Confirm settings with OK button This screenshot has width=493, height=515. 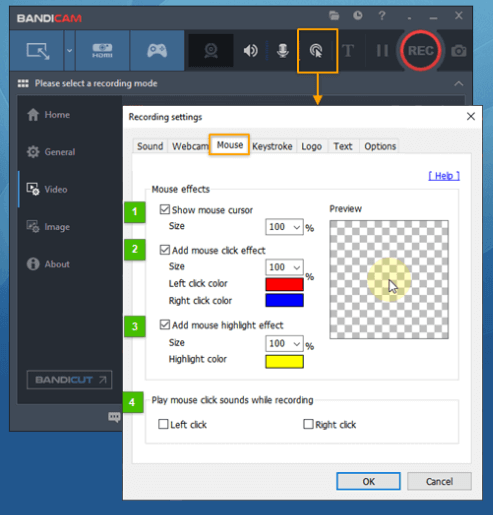368,481
